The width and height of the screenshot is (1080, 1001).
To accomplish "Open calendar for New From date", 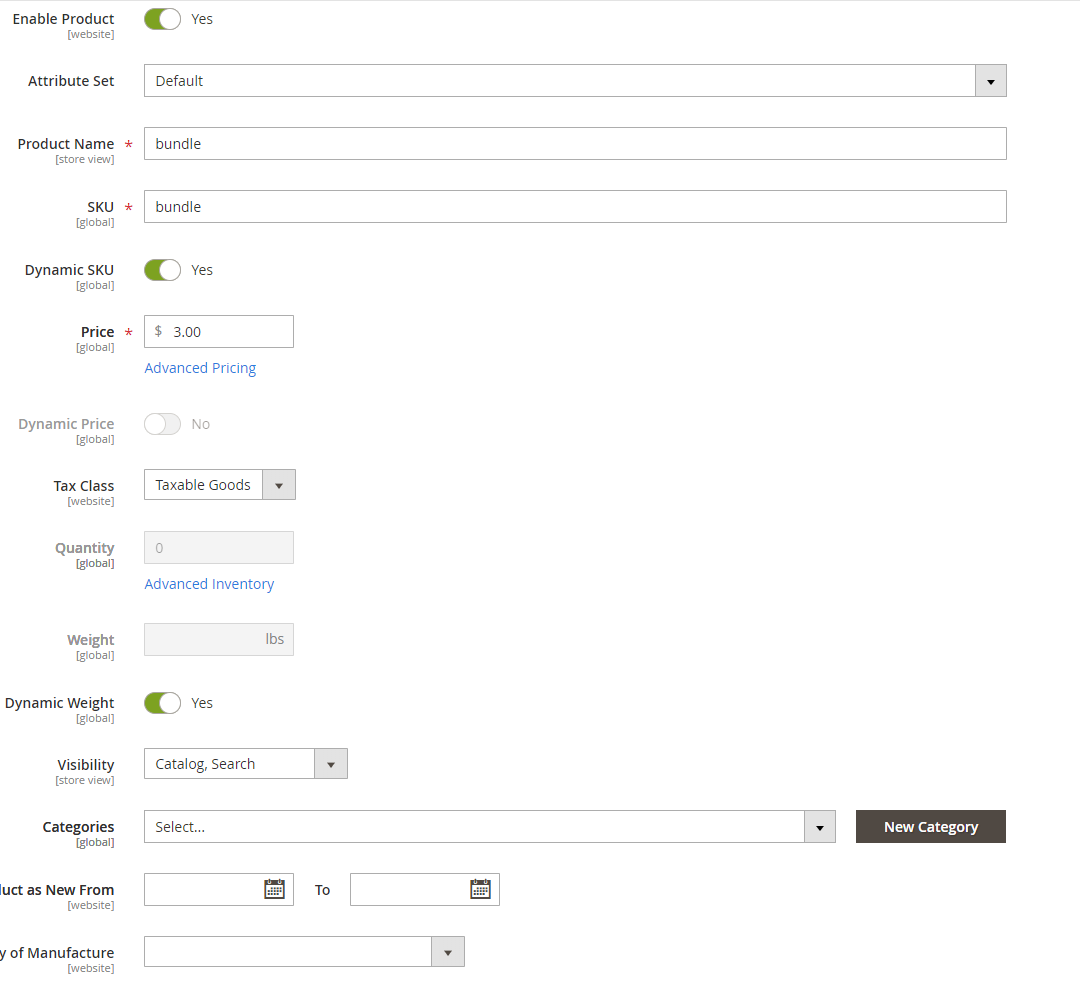I will pos(274,889).
